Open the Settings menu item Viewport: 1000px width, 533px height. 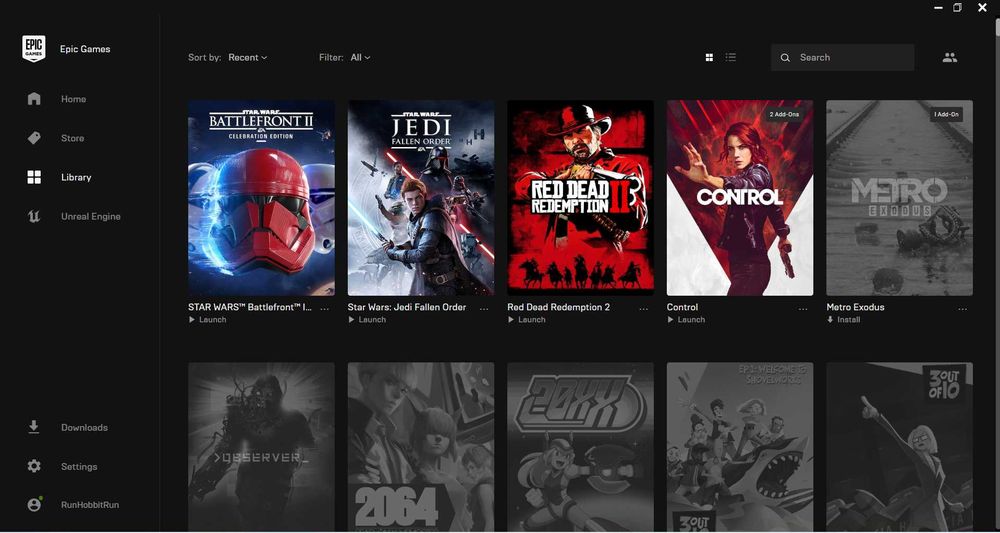[79, 466]
